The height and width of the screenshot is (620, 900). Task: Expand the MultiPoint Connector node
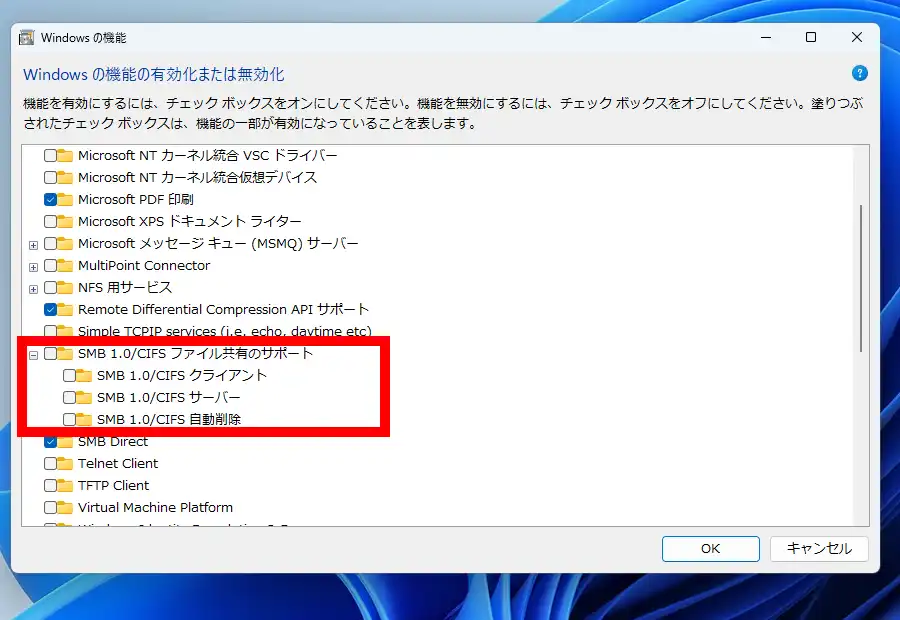33,267
